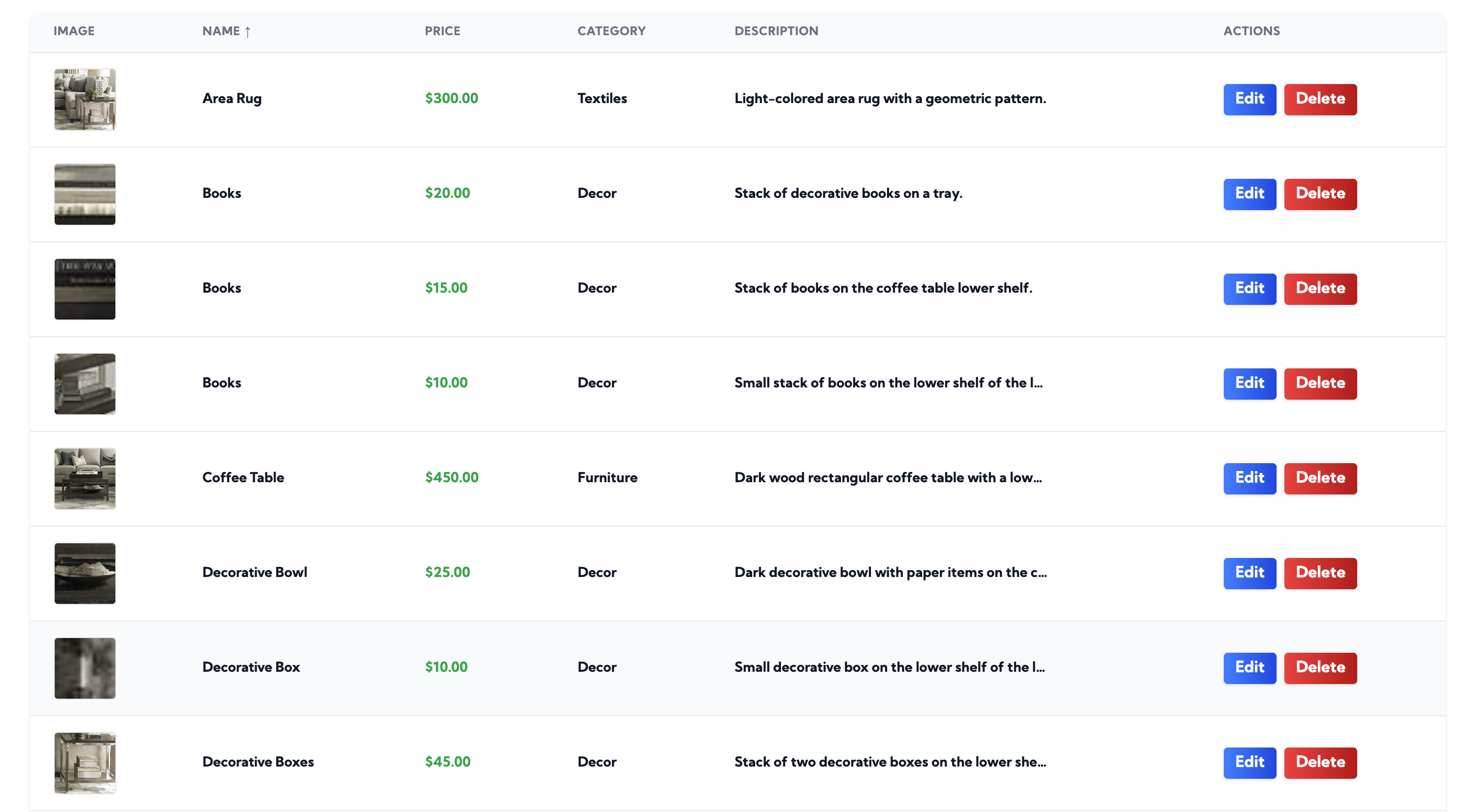The width and height of the screenshot is (1474, 812).
Task: Delete the Decorative Box item
Action: coord(1320,667)
